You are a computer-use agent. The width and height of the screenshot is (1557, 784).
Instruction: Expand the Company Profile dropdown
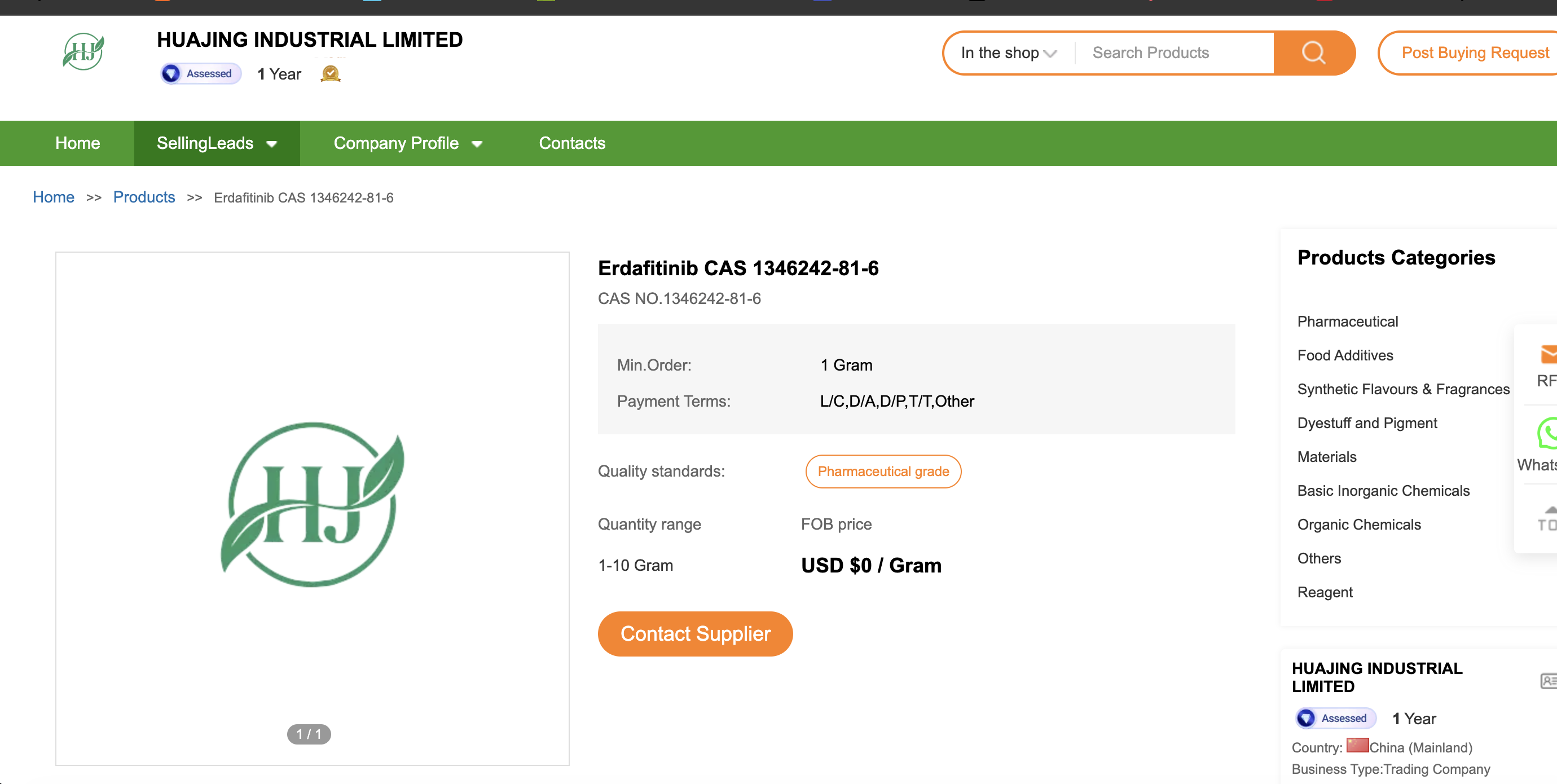click(x=408, y=143)
